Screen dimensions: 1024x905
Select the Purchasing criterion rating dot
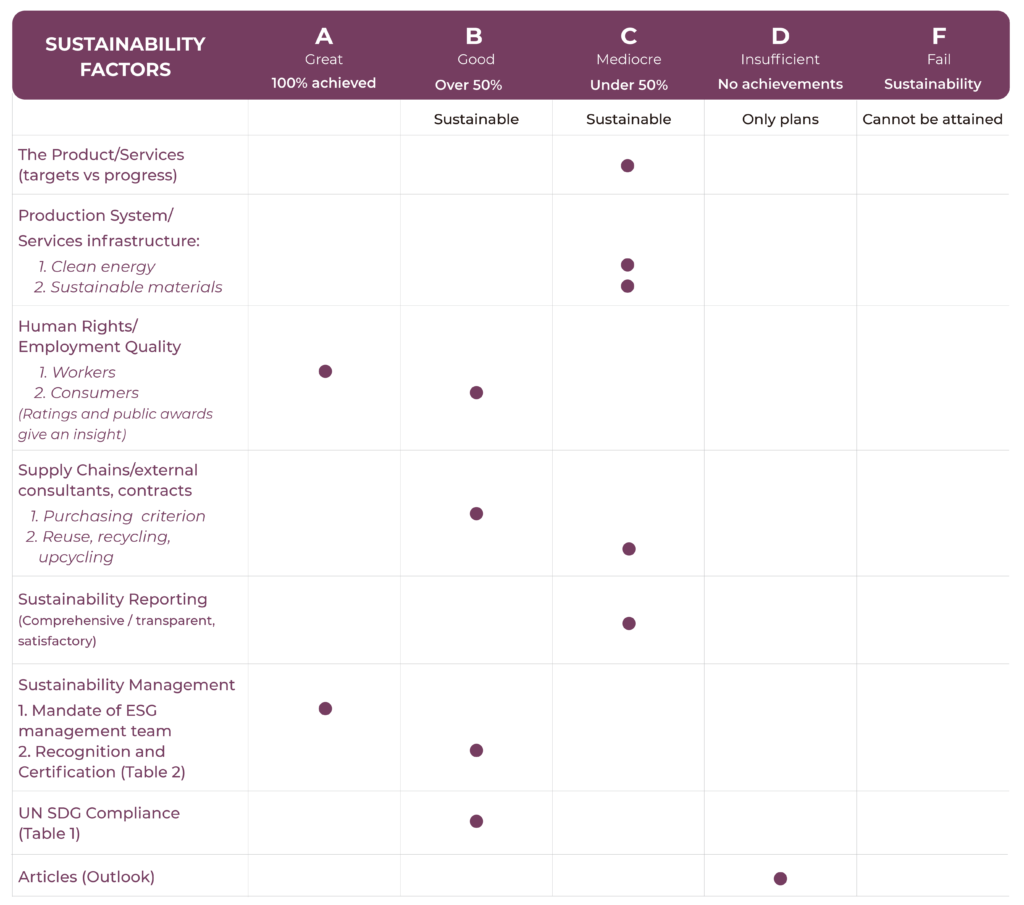(x=476, y=514)
